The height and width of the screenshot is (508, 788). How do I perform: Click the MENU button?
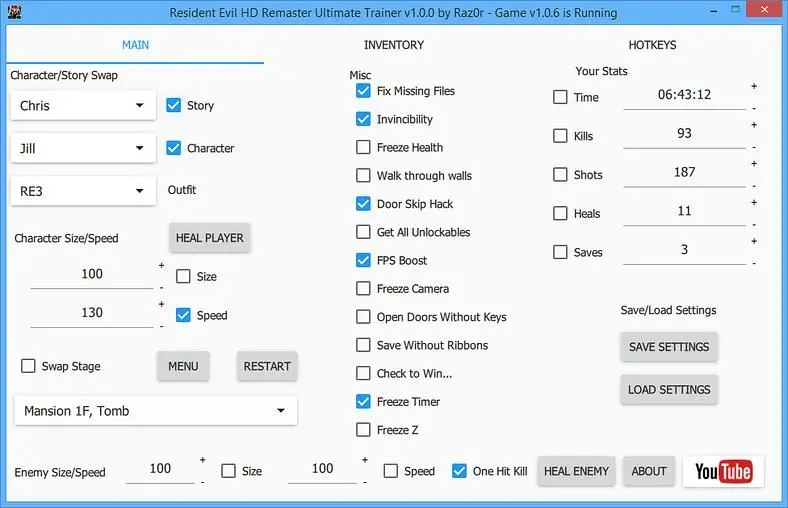(183, 366)
